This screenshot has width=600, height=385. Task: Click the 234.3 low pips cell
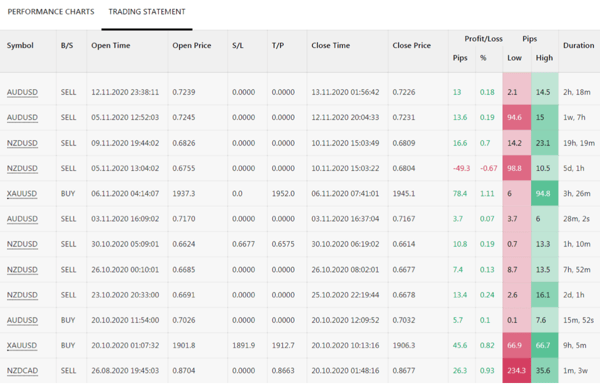point(517,371)
